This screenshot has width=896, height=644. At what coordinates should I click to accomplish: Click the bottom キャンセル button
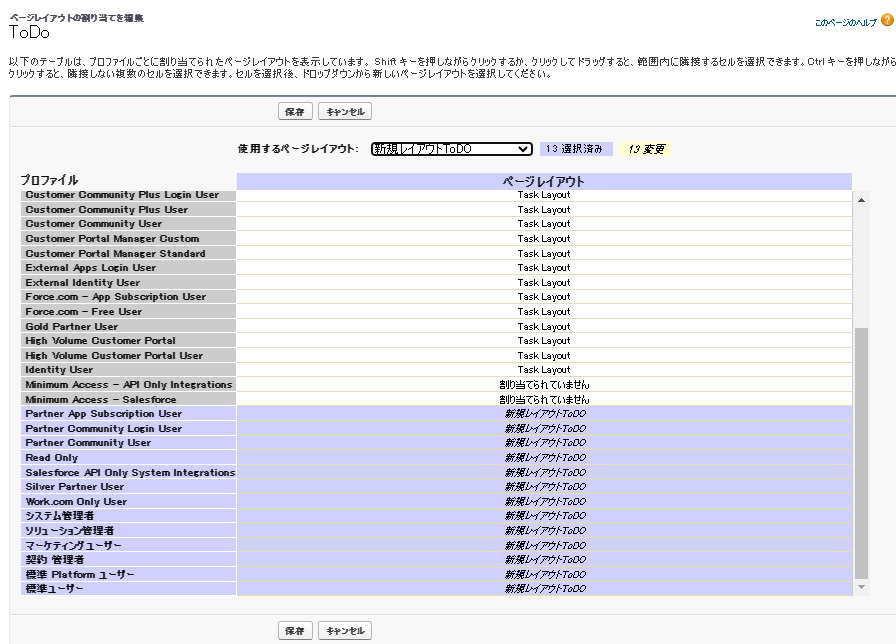coord(345,630)
